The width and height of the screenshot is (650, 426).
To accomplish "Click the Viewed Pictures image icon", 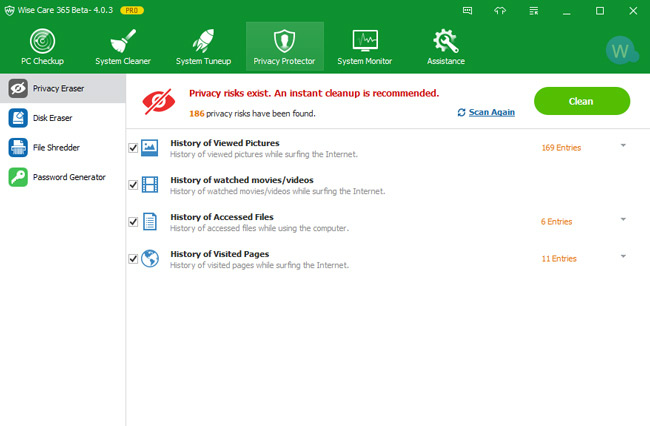I will pos(150,148).
